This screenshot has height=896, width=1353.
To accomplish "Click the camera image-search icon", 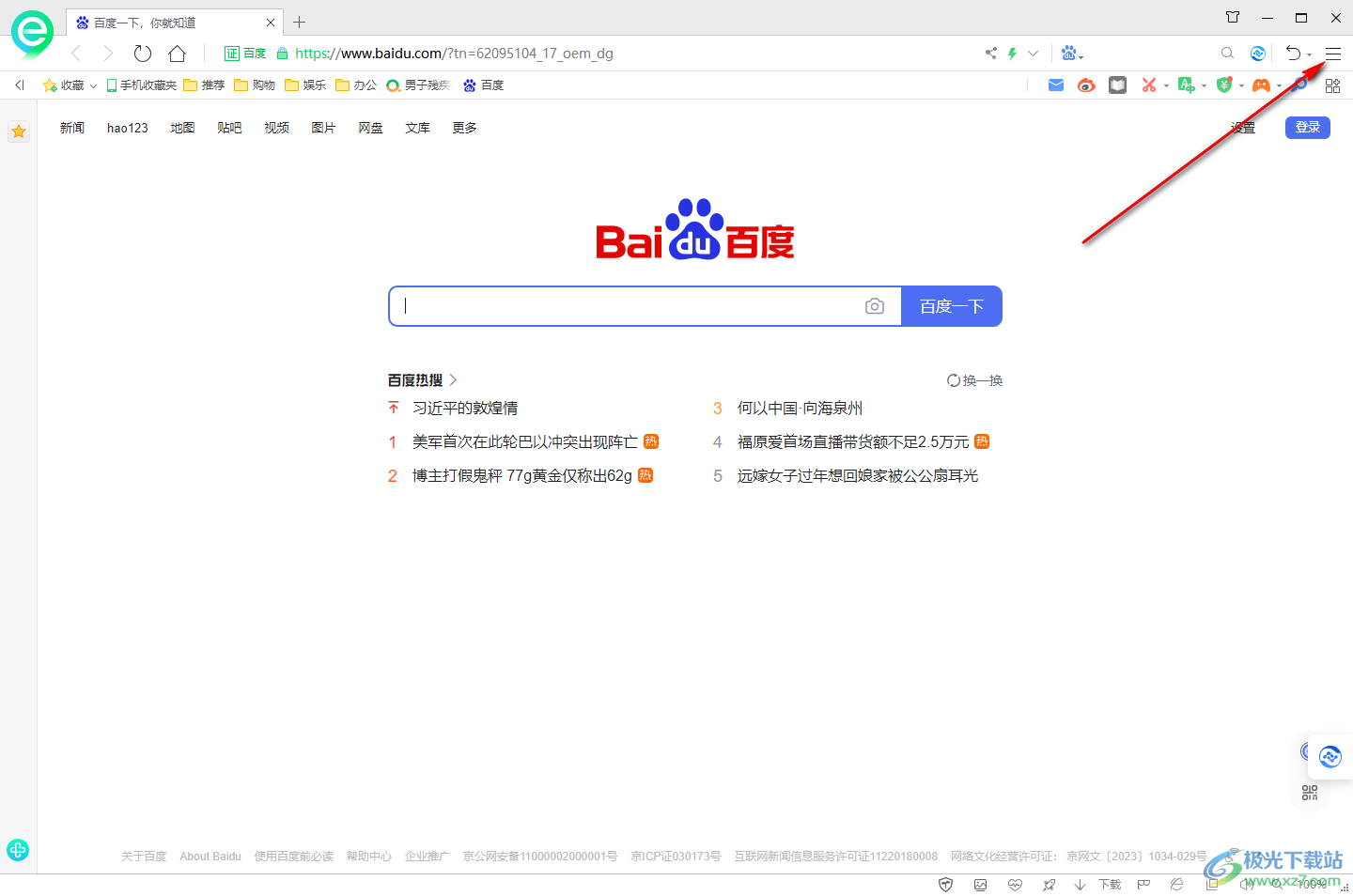I will 875,306.
